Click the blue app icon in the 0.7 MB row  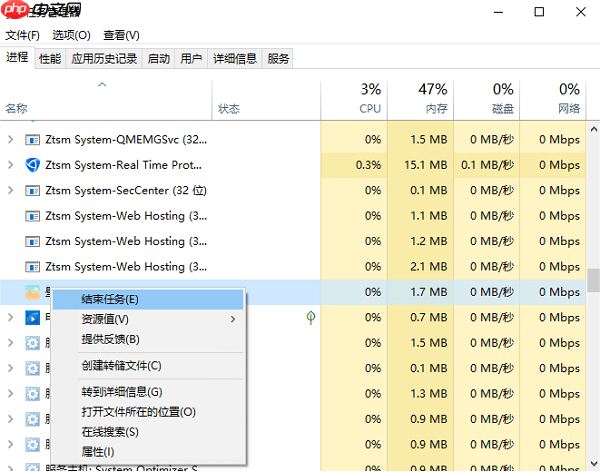[x=33, y=318]
